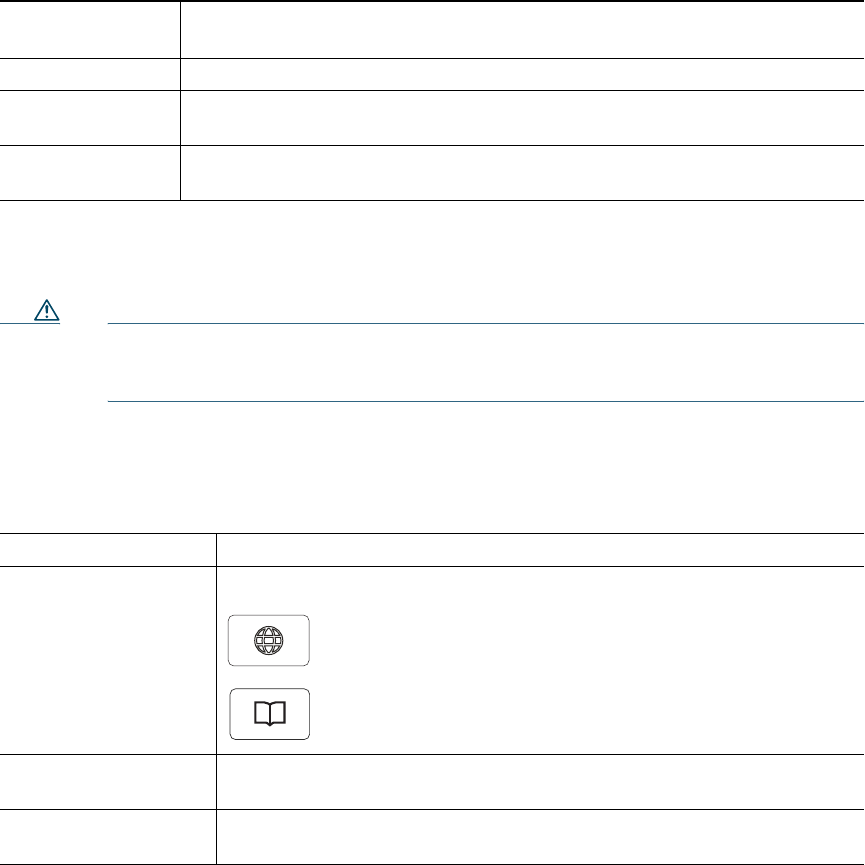Screen dimensions: 865x865
Task: Click first row left cell of upper table
Action: click(x=90, y=30)
